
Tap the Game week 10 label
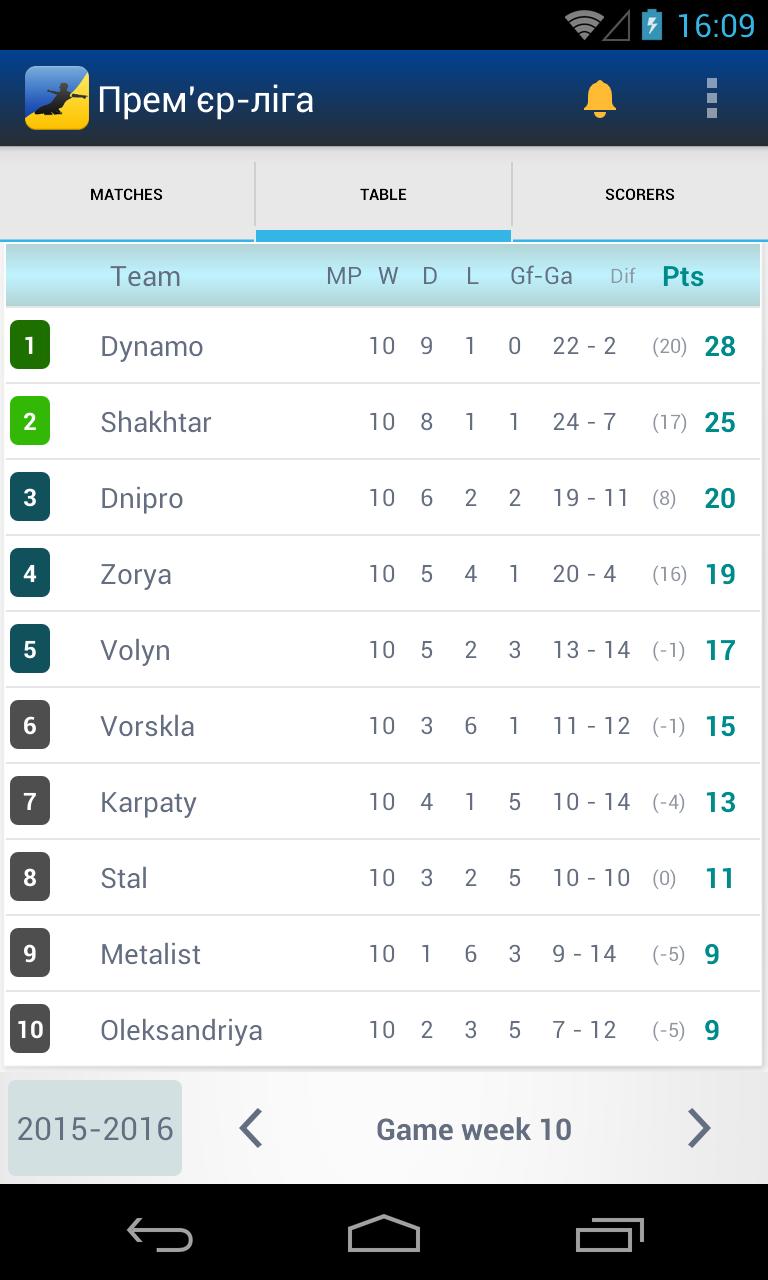point(473,1128)
